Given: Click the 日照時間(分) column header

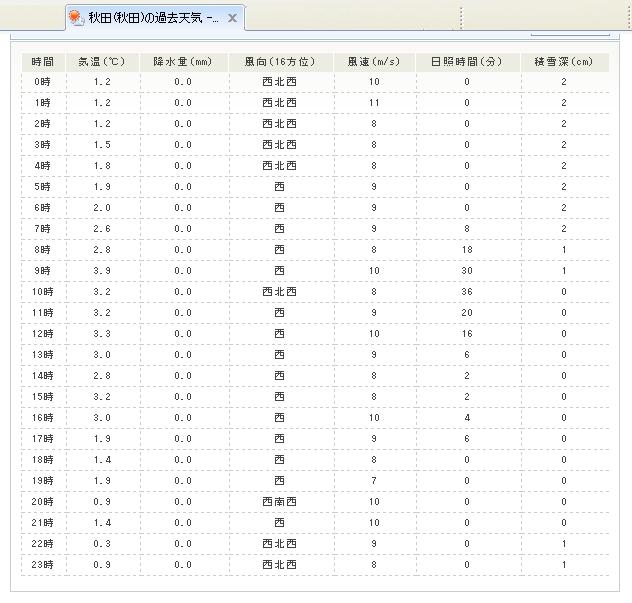Looking at the screenshot, I should (467, 62).
